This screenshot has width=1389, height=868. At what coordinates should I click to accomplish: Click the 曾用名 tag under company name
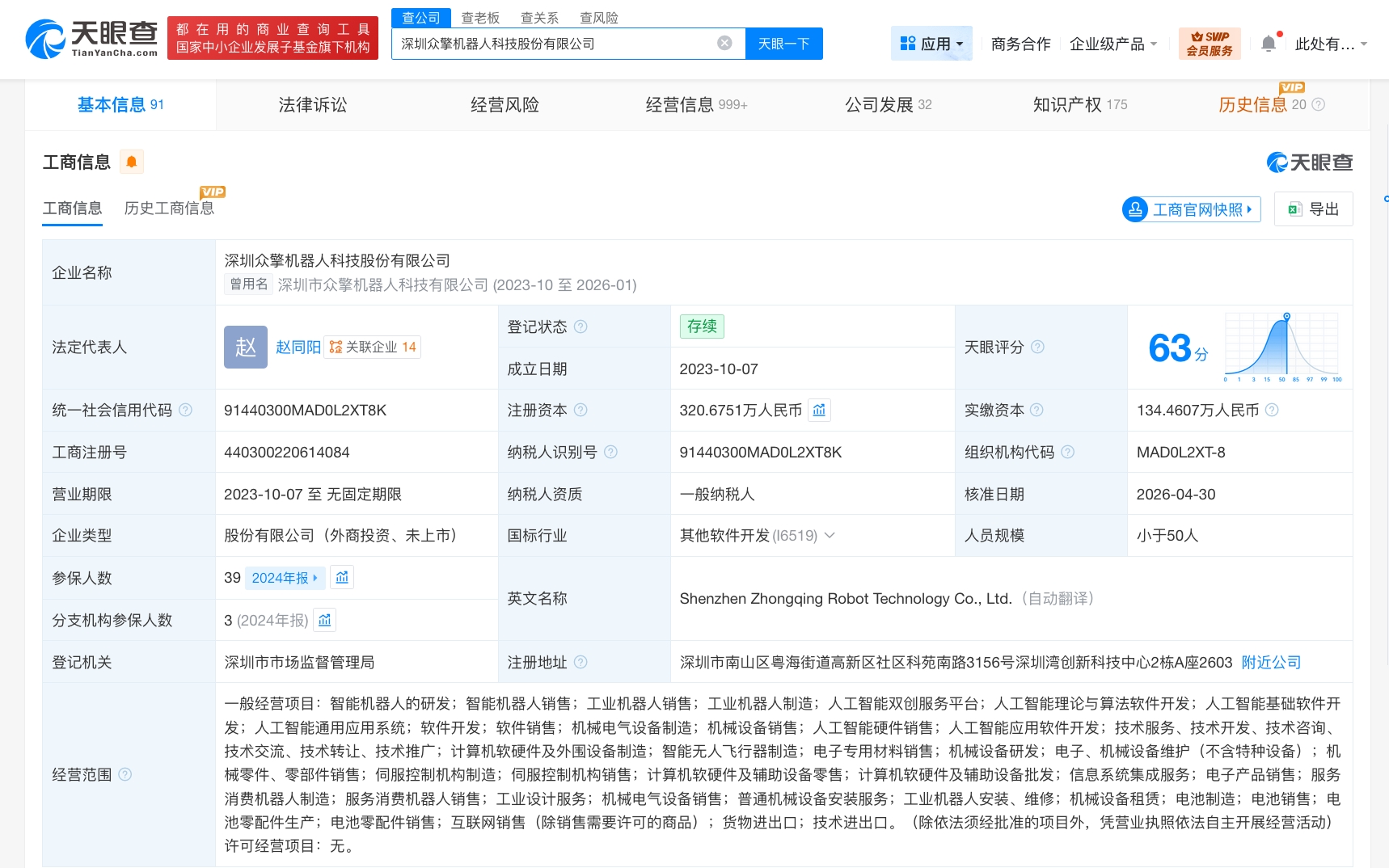coord(248,284)
